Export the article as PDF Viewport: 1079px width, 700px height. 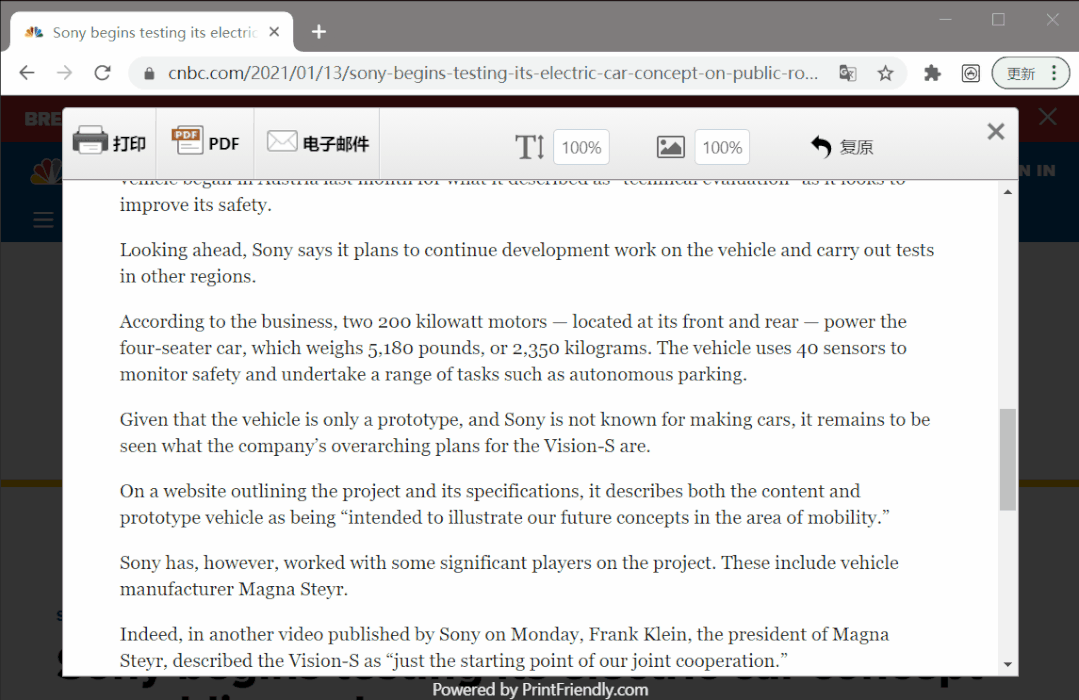pos(204,142)
